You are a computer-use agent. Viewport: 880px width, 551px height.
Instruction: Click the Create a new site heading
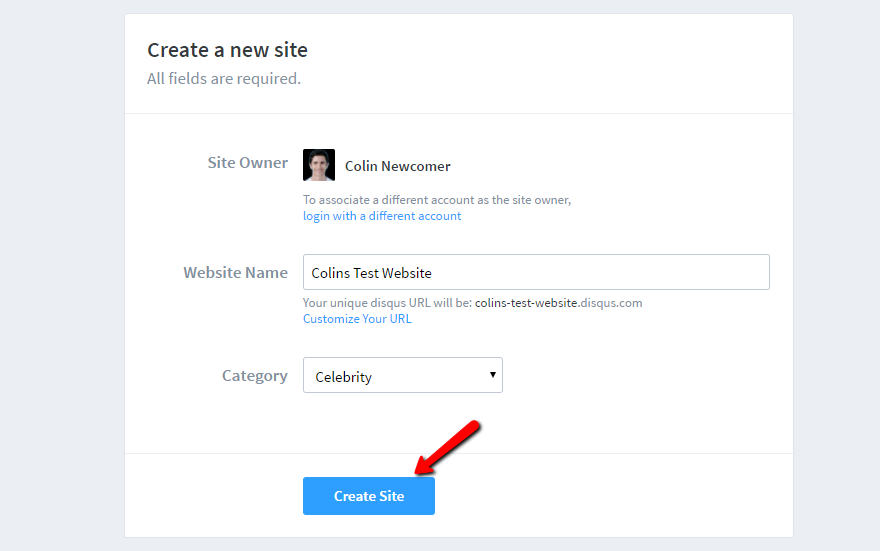point(227,50)
